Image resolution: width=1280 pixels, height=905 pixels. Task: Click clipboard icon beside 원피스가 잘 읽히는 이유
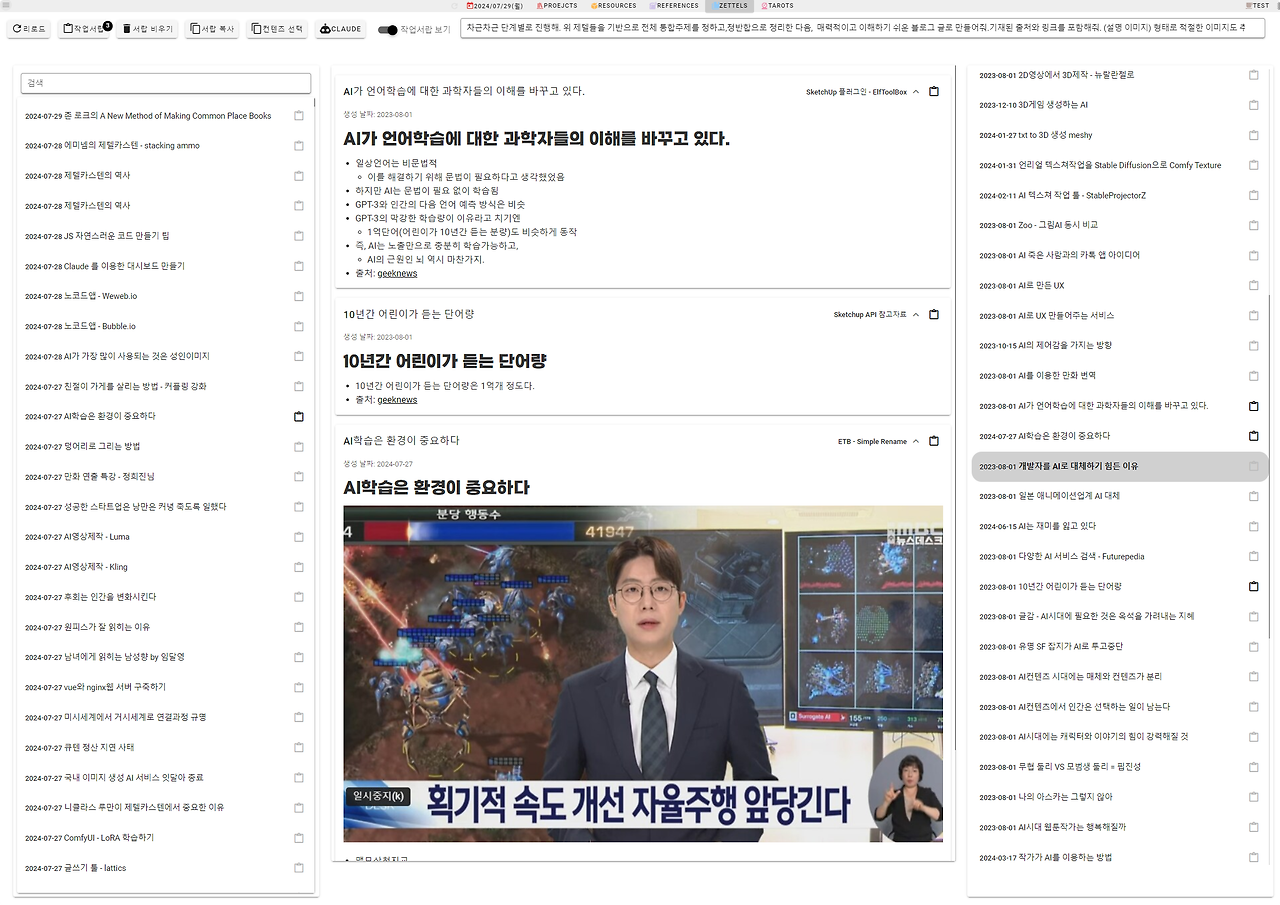pos(299,627)
